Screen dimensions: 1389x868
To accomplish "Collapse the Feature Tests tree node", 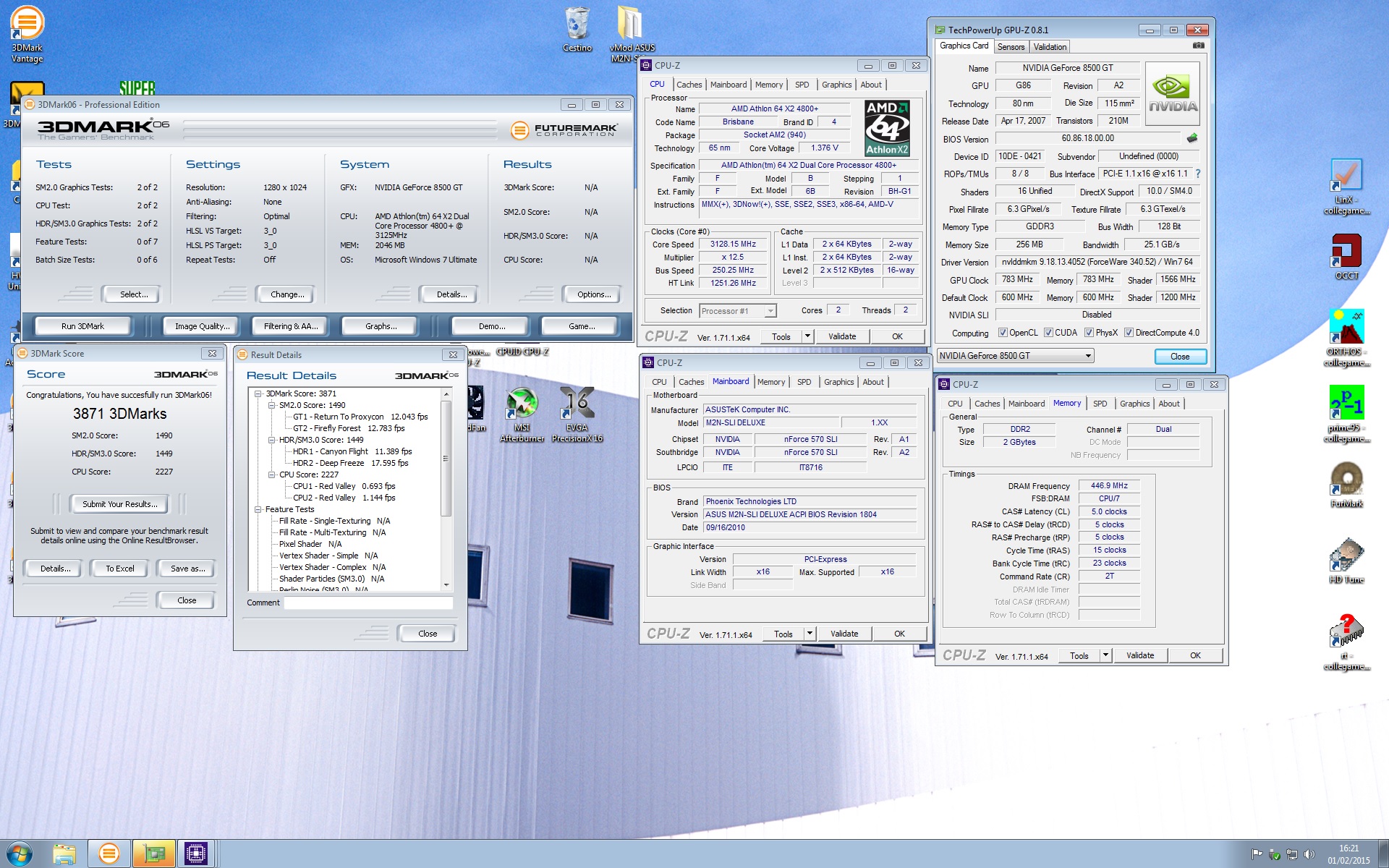I will click(x=258, y=509).
